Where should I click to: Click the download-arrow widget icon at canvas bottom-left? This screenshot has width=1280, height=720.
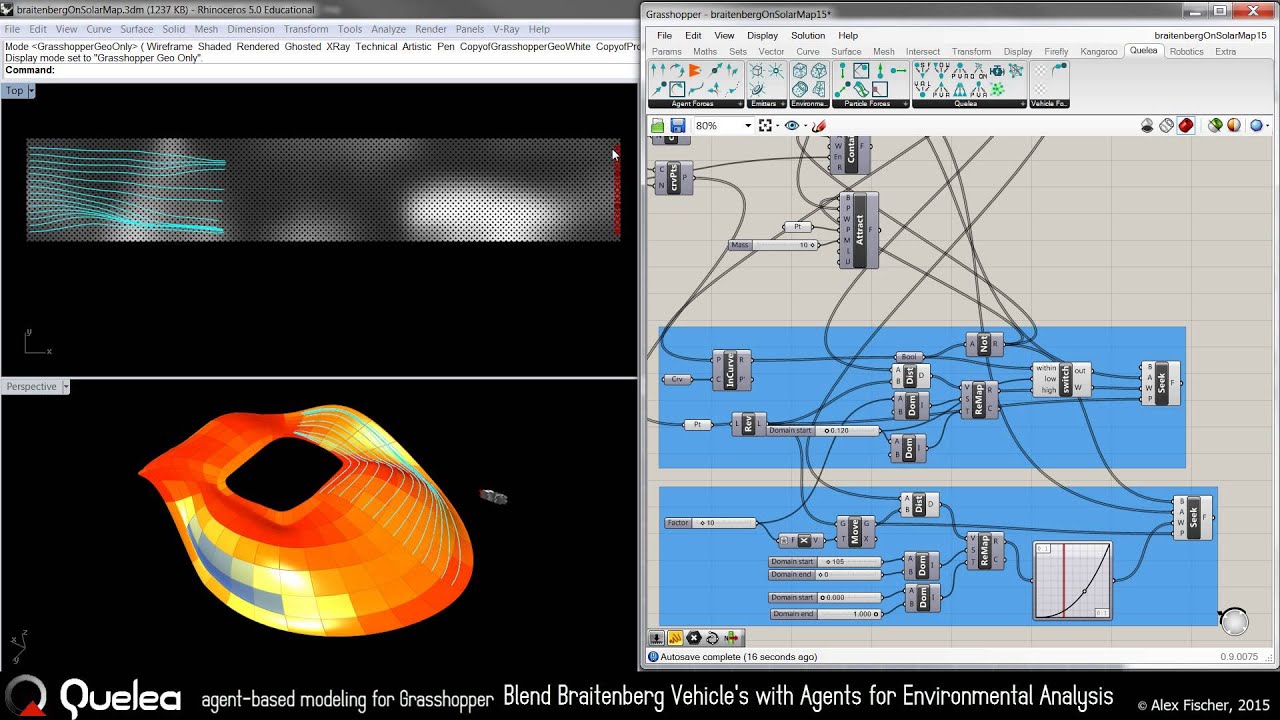pos(657,638)
